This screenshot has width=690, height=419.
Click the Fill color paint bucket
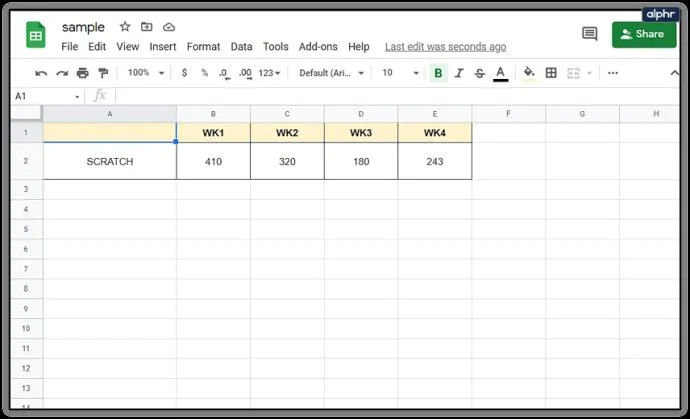[529, 73]
